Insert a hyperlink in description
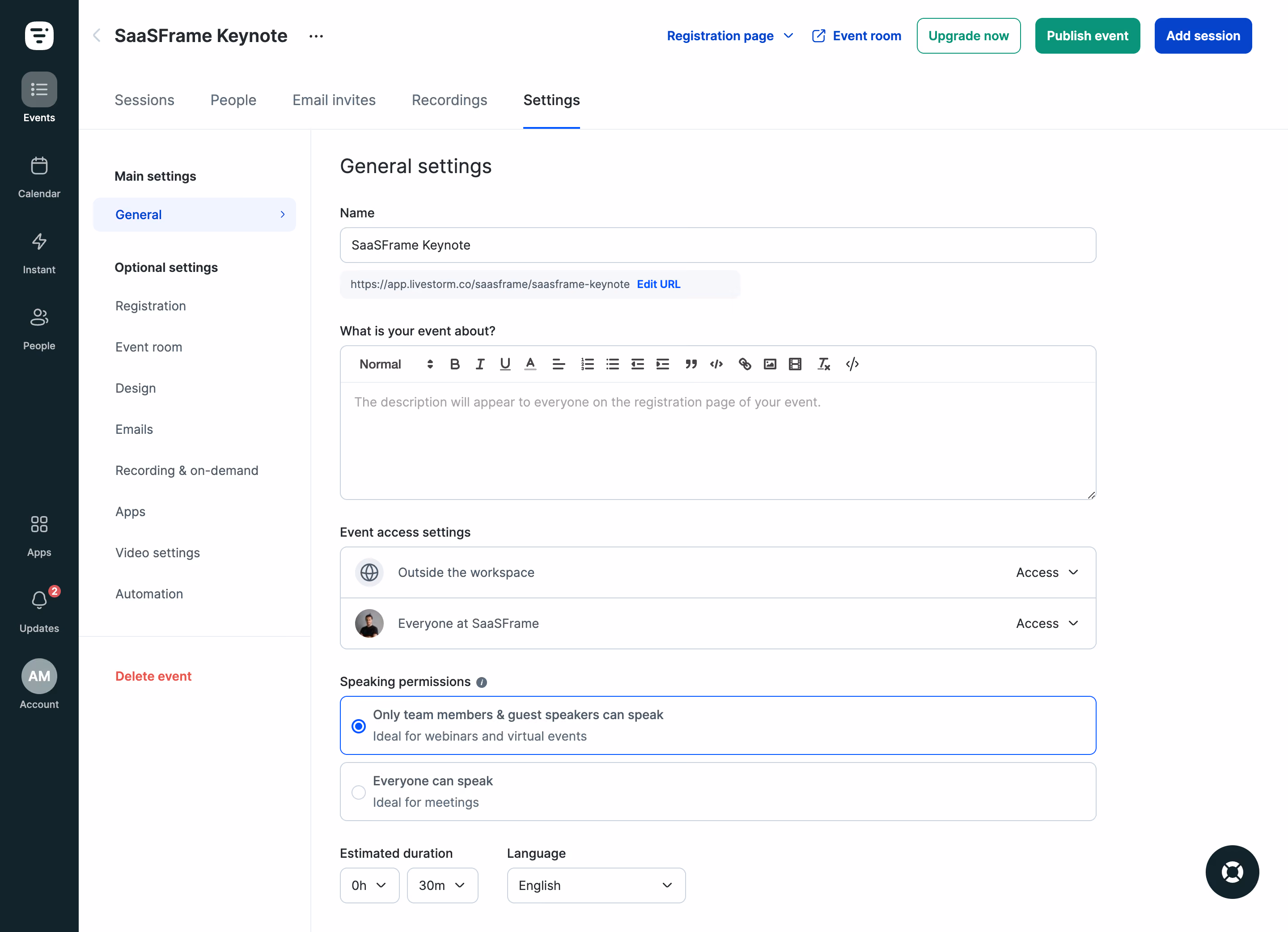Viewport: 1288px width, 932px height. click(745, 364)
